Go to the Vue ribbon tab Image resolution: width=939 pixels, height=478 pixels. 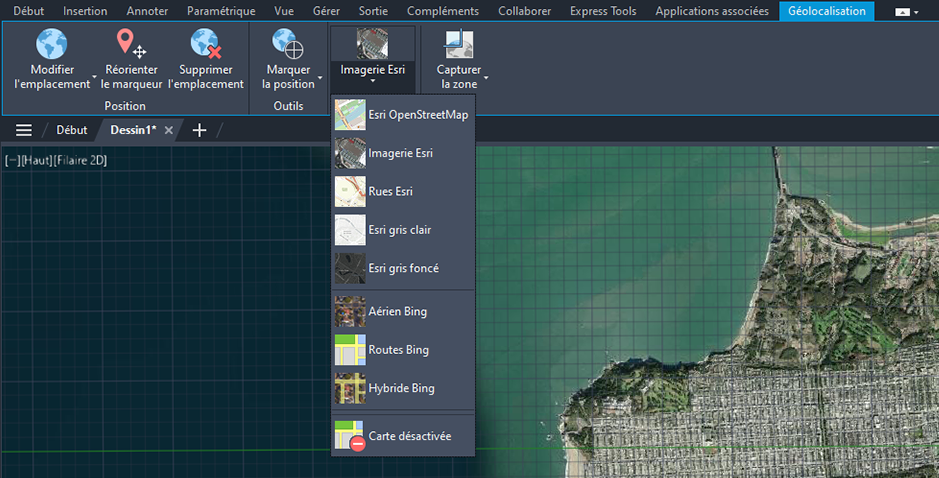pos(284,11)
